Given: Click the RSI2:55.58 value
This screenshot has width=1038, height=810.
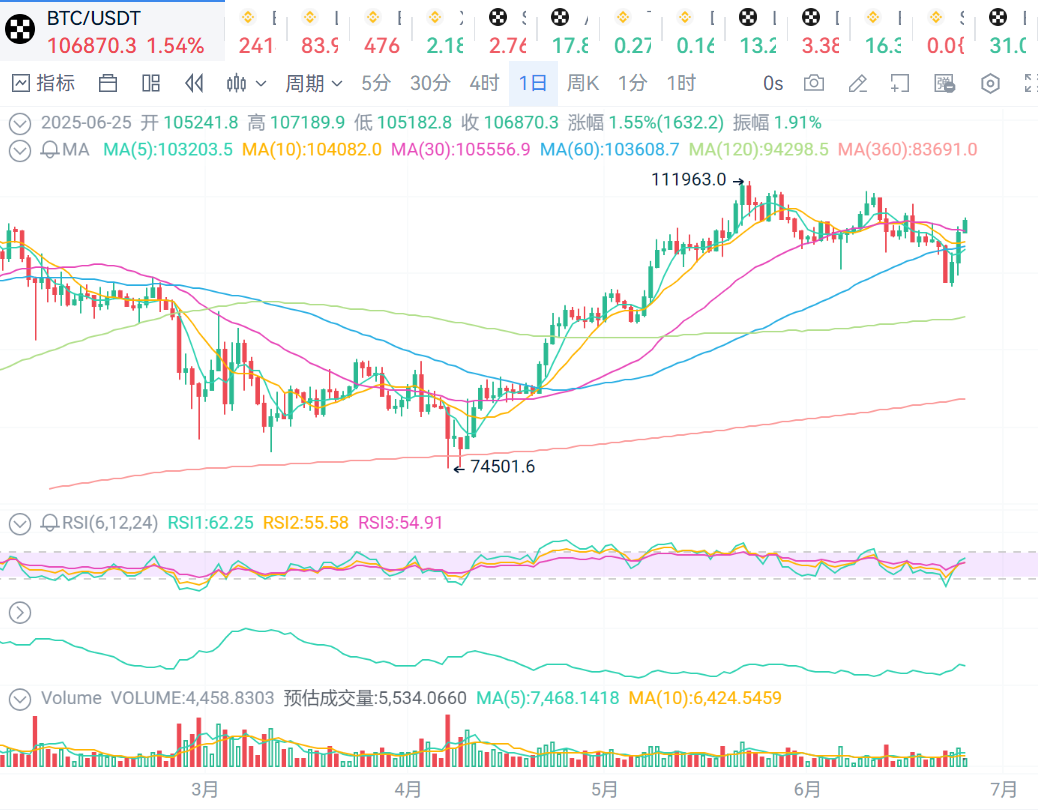Looking at the screenshot, I should 306,523.
